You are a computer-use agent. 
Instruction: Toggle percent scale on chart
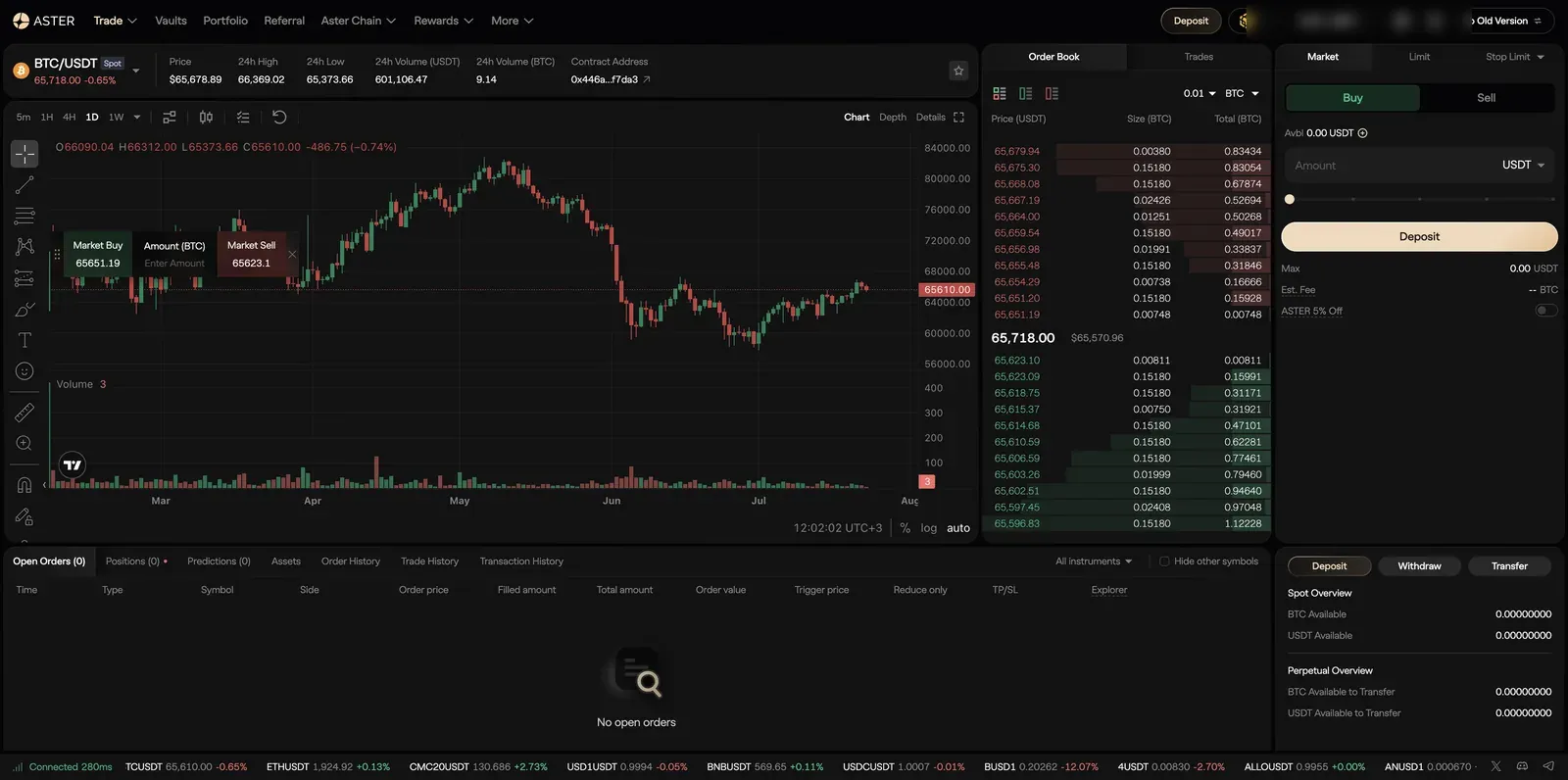pyautogui.click(x=905, y=528)
